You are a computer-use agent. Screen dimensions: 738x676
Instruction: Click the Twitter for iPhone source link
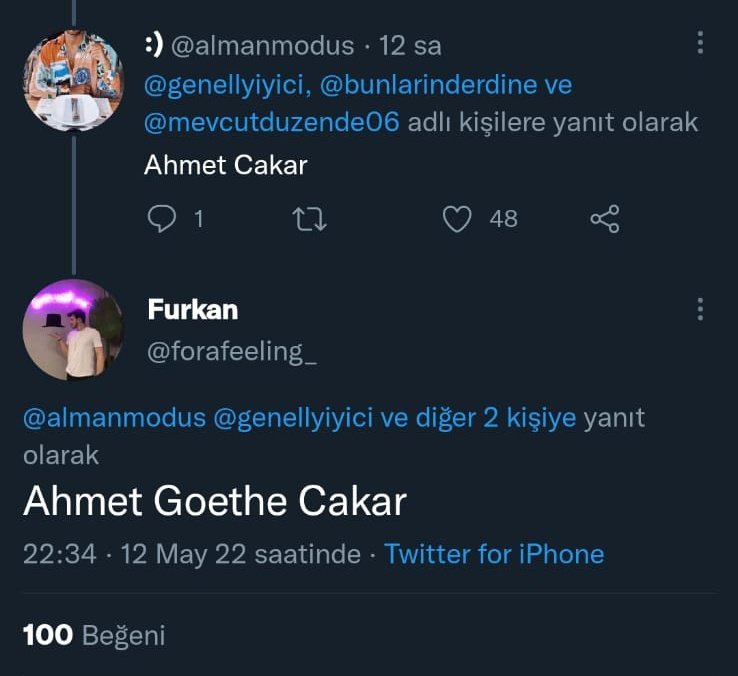(x=494, y=554)
